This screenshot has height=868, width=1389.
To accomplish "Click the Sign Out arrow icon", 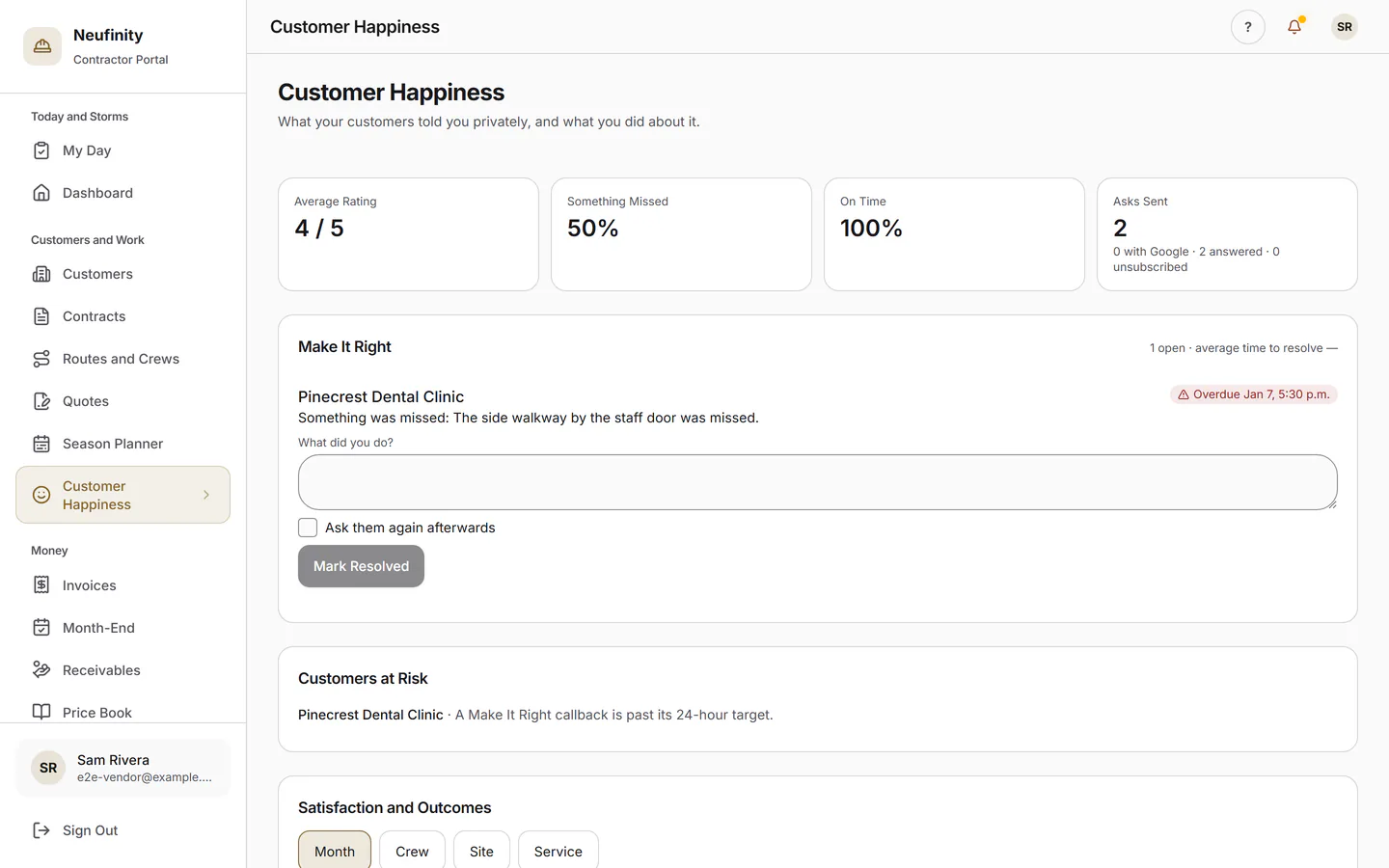I will [41, 830].
